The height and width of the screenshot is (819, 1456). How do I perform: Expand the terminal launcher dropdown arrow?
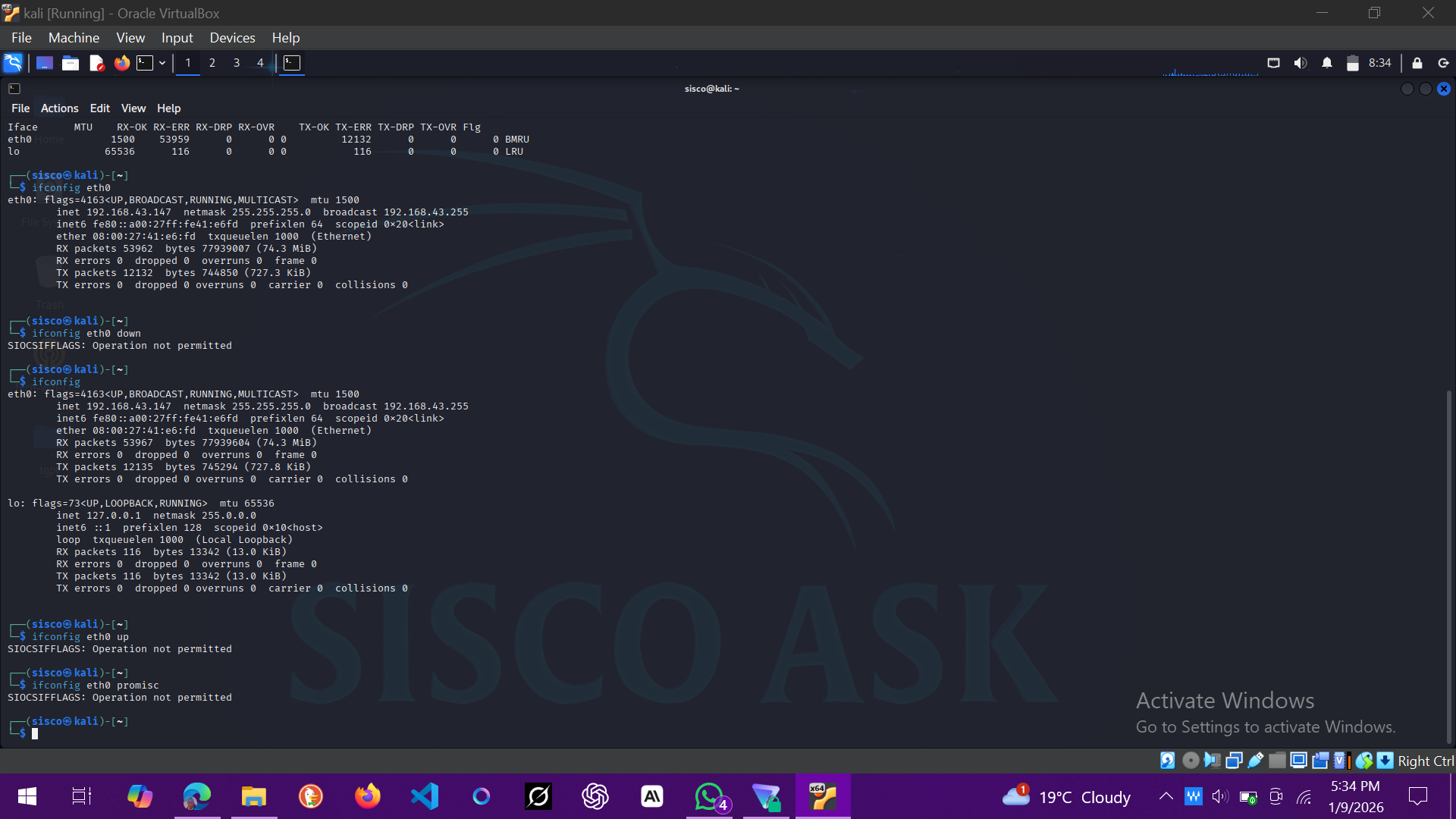coord(162,63)
